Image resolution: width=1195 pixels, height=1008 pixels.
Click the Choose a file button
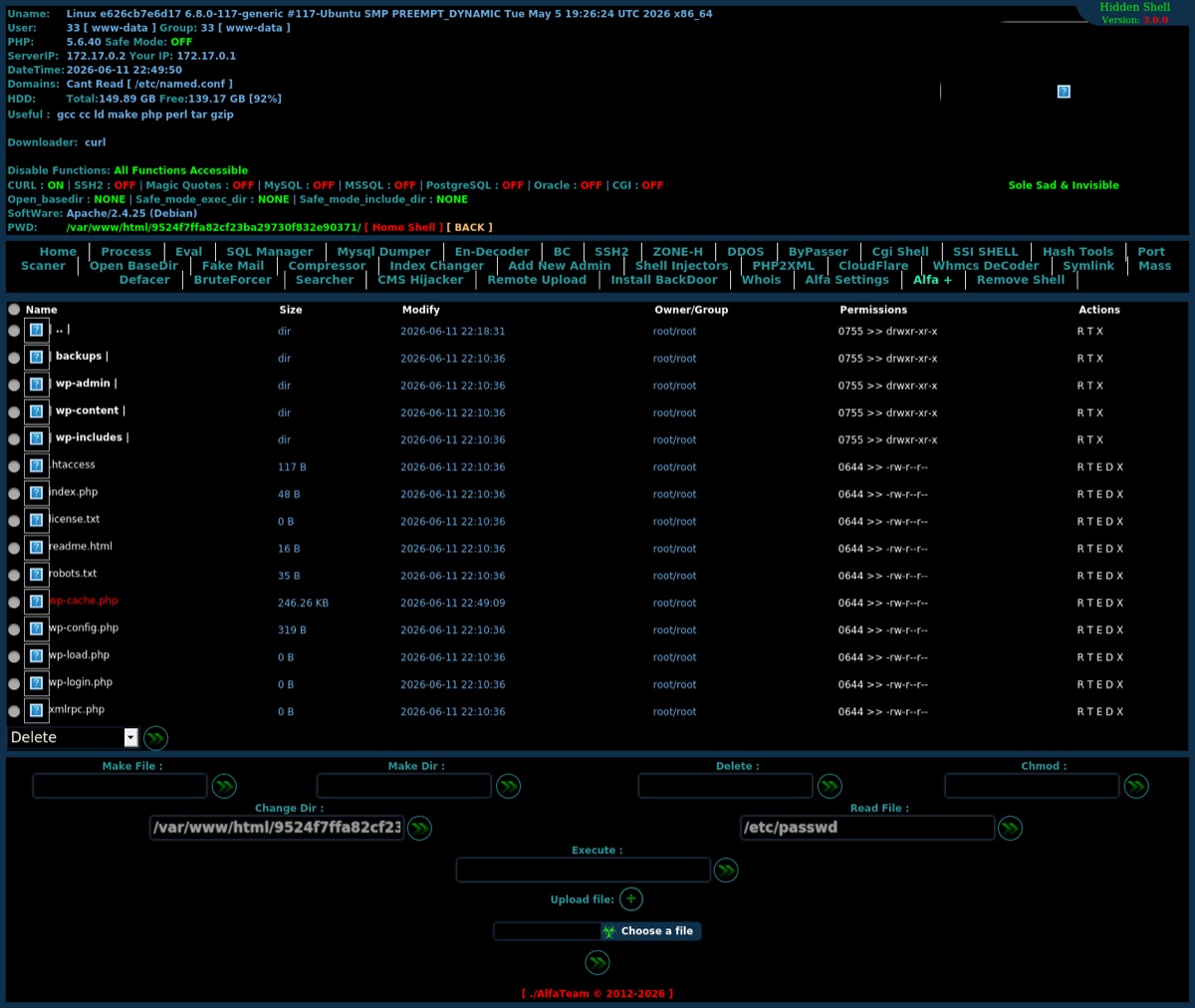(x=651, y=931)
